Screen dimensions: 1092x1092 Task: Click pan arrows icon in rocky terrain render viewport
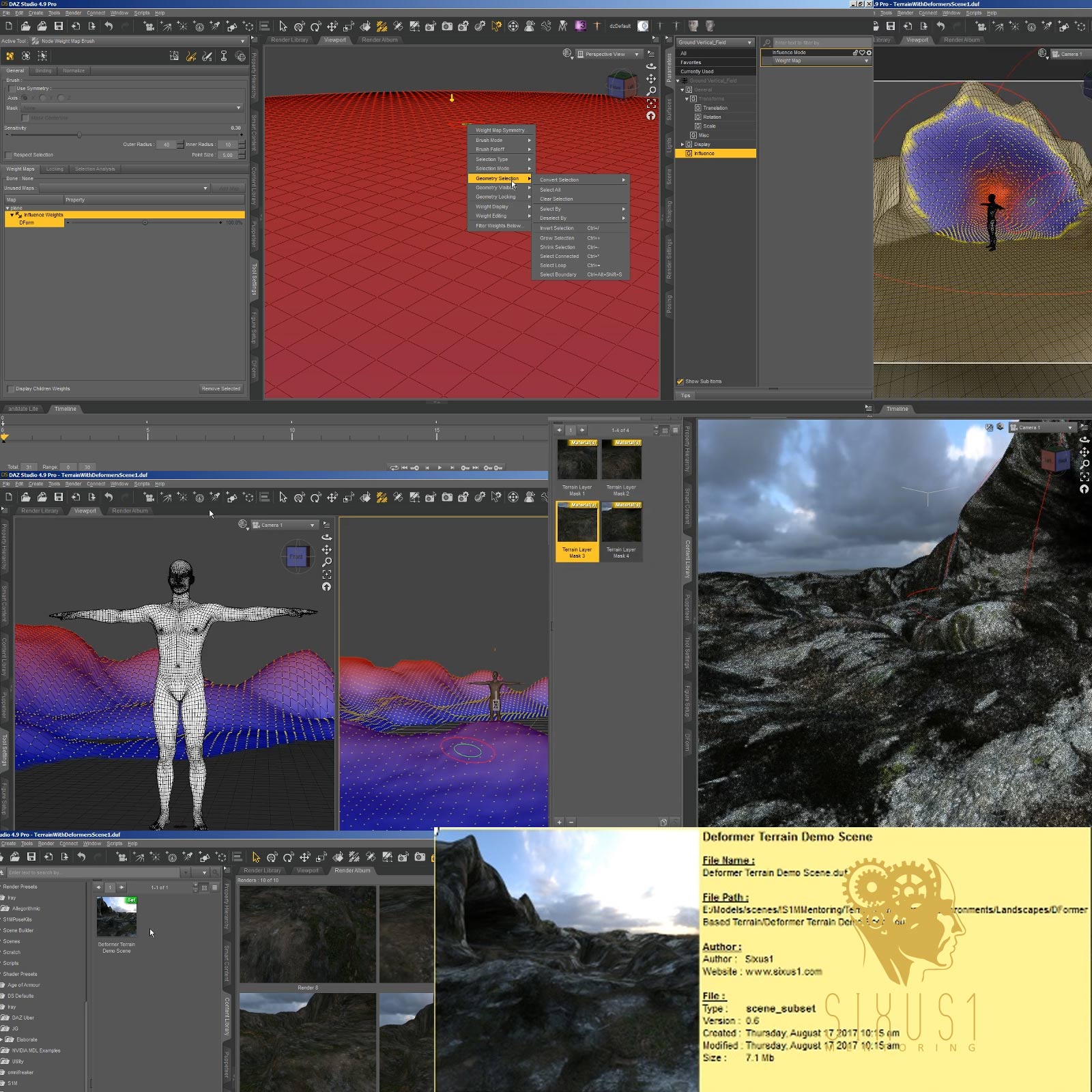point(1084,452)
